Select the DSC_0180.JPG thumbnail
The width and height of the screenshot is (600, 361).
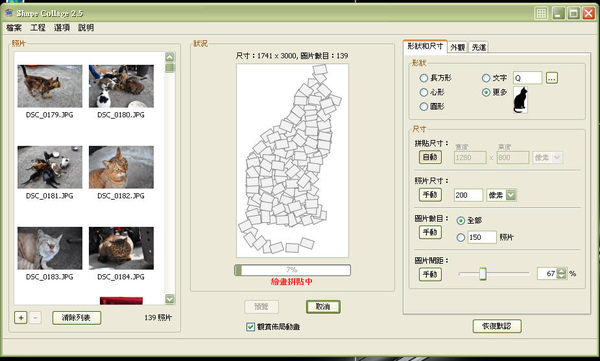[121, 86]
